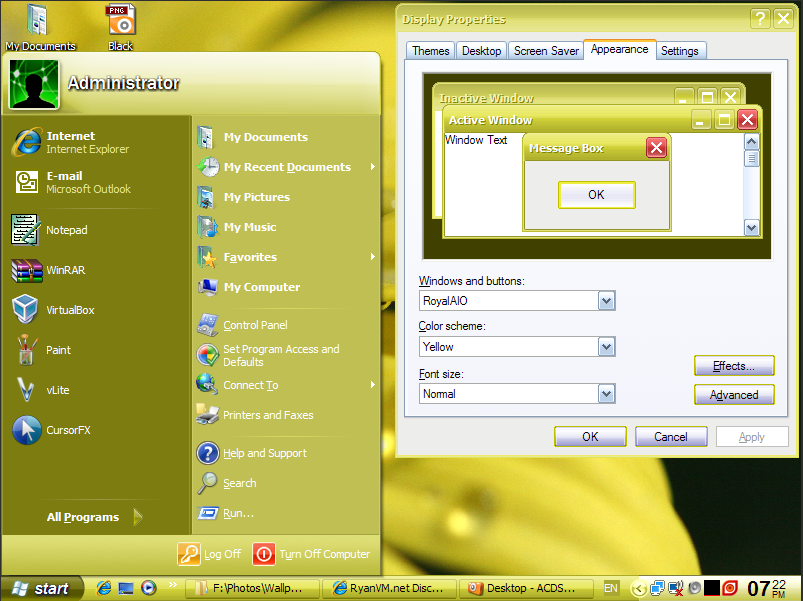Open Printers and Faxes

tap(286, 415)
